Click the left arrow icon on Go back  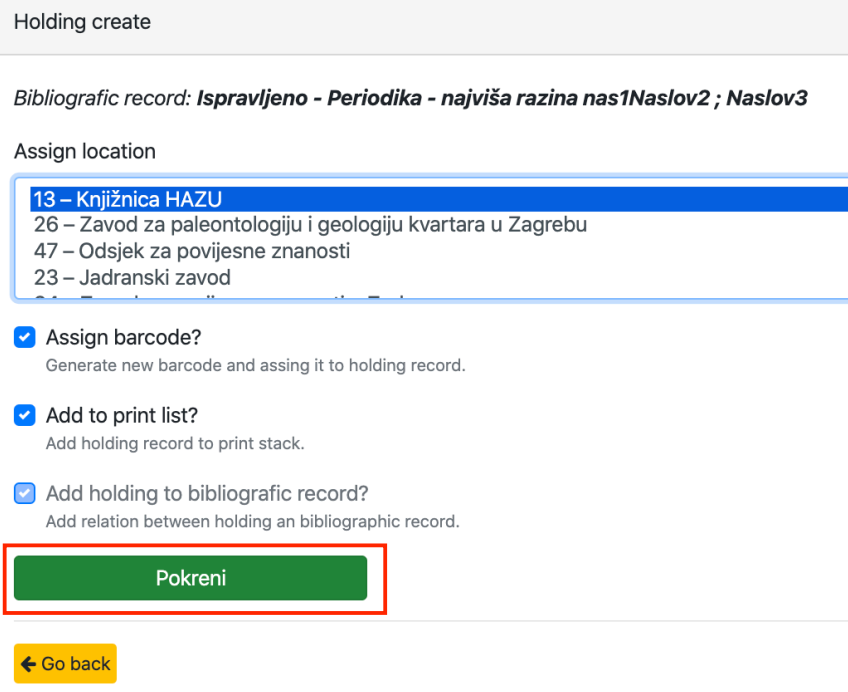pyautogui.click(x=28, y=664)
